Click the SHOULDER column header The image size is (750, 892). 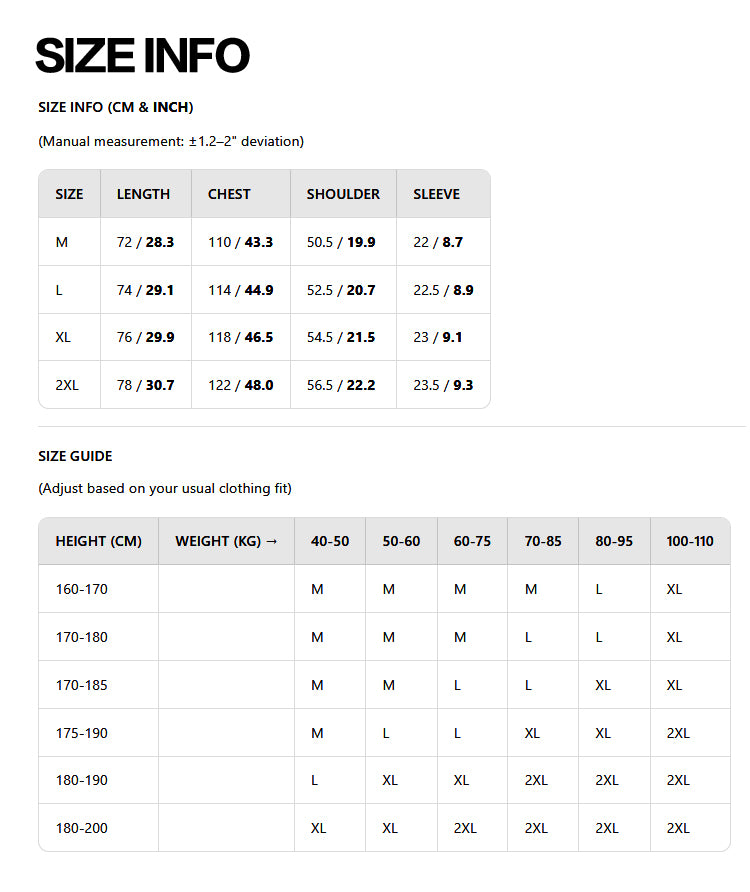[x=343, y=194]
